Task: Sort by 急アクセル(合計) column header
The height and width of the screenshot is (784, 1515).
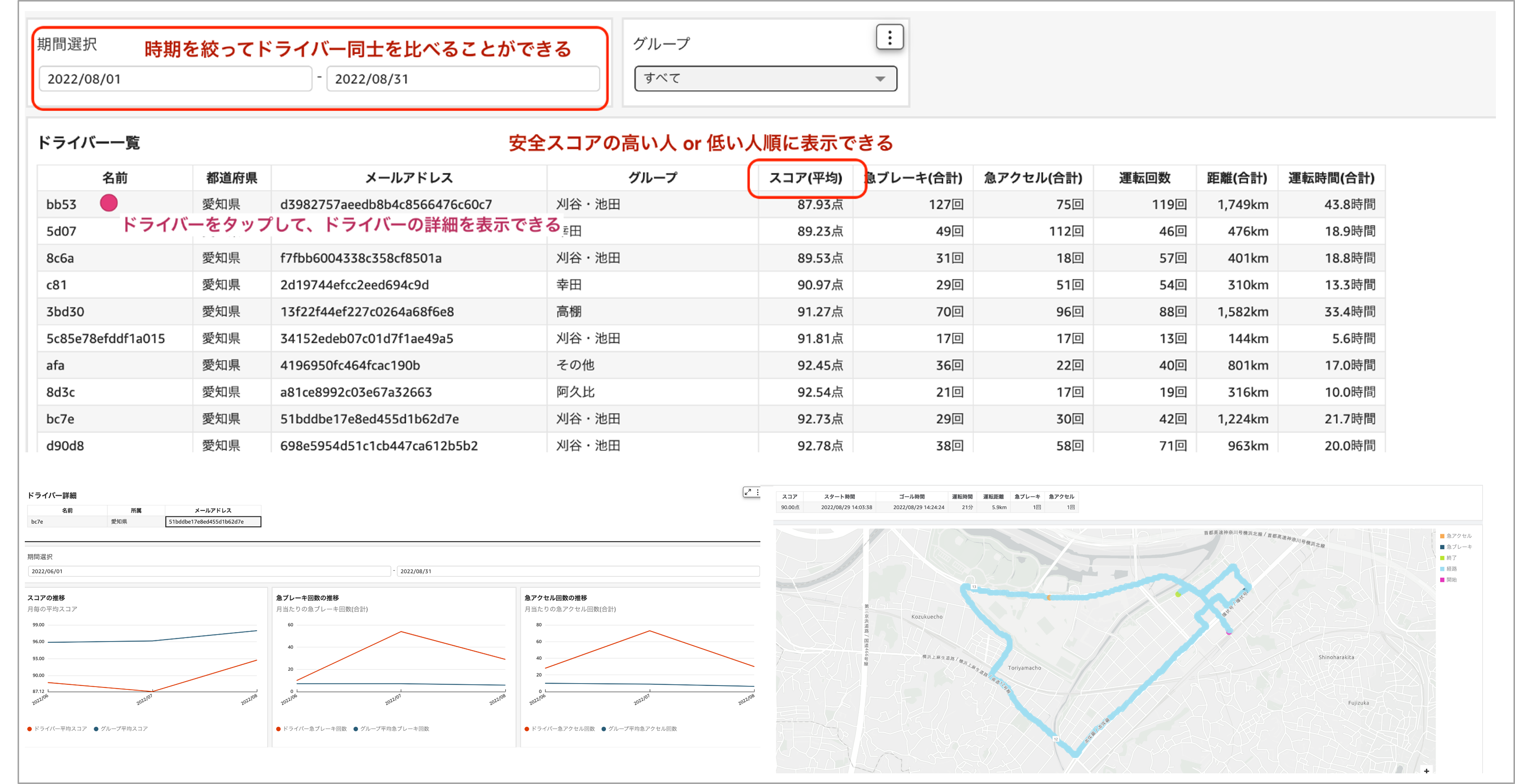Action: point(1033,177)
